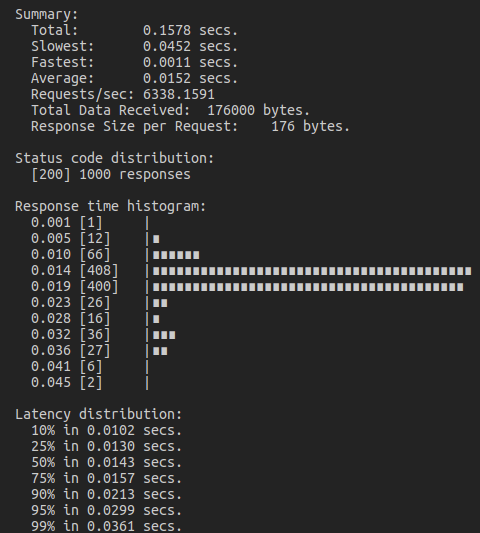Screen dimensions: 480x533
Task: Click the Slowest 0.0452 secs value
Action: [190, 47]
